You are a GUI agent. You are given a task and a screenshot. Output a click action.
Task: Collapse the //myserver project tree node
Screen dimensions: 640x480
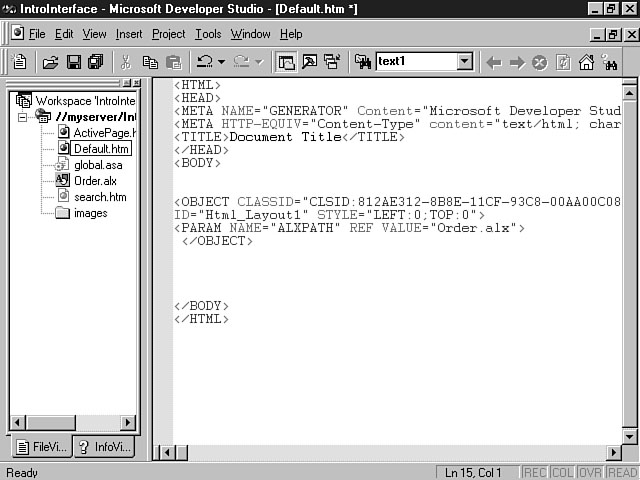click(x=24, y=117)
